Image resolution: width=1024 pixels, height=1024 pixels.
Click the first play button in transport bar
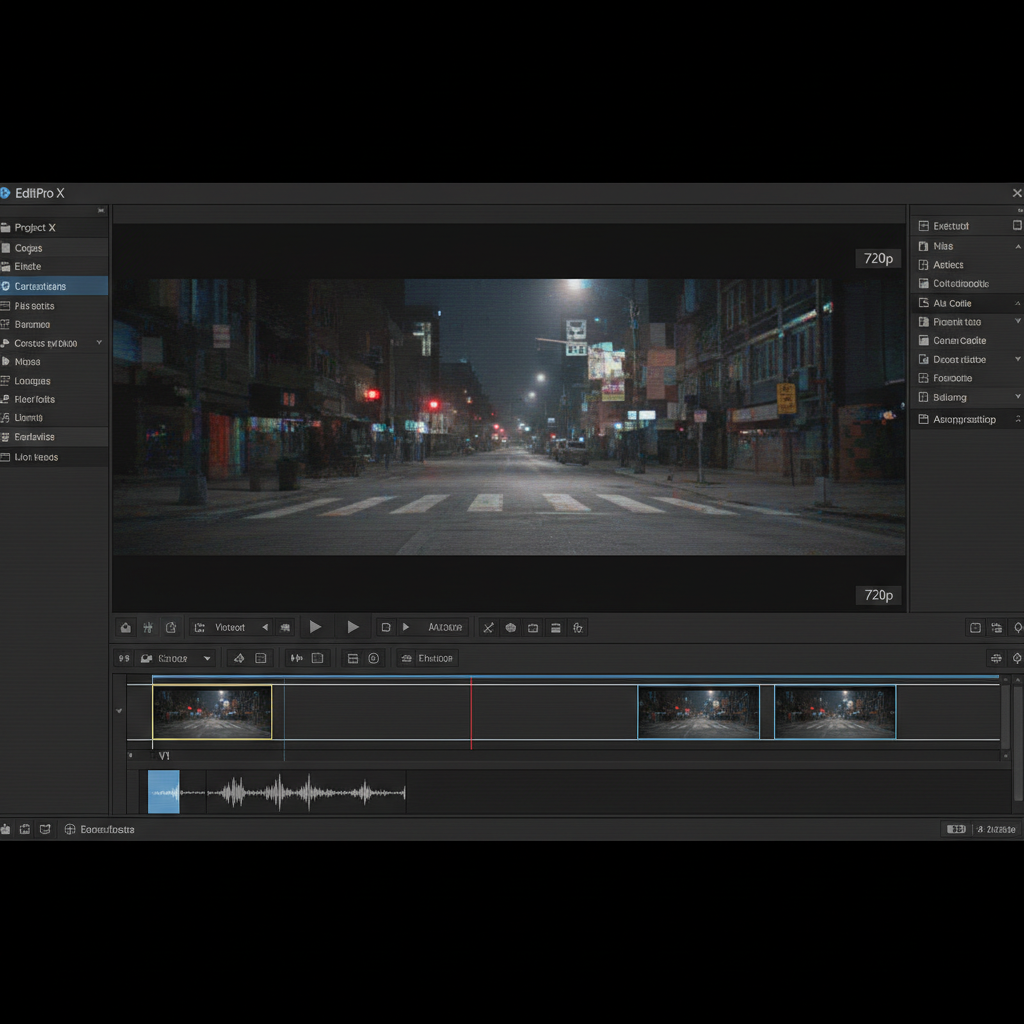coord(315,627)
